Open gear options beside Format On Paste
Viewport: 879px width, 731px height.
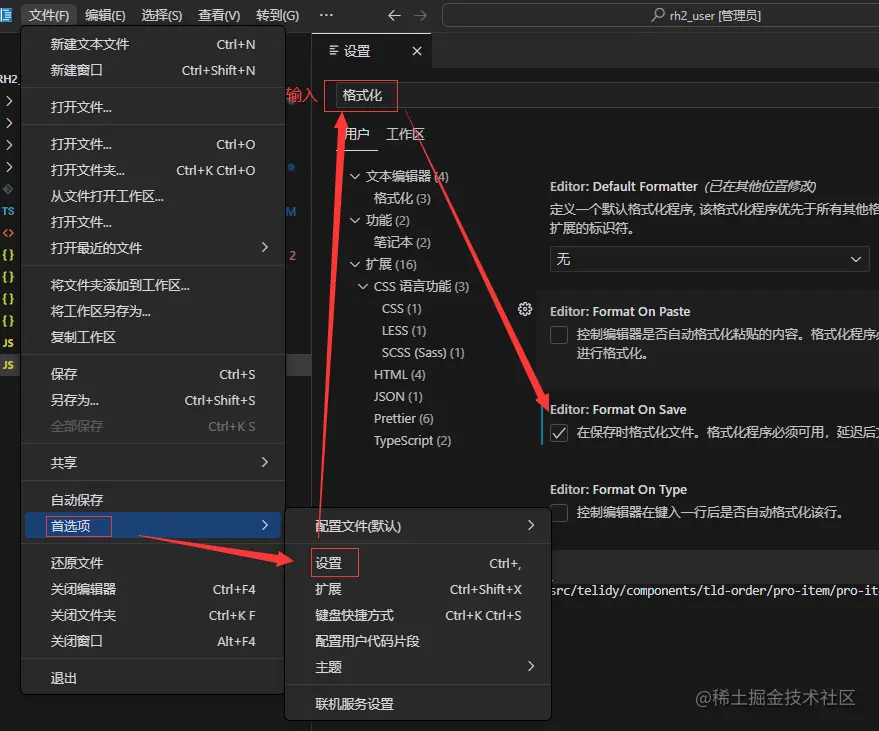click(525, 309)
